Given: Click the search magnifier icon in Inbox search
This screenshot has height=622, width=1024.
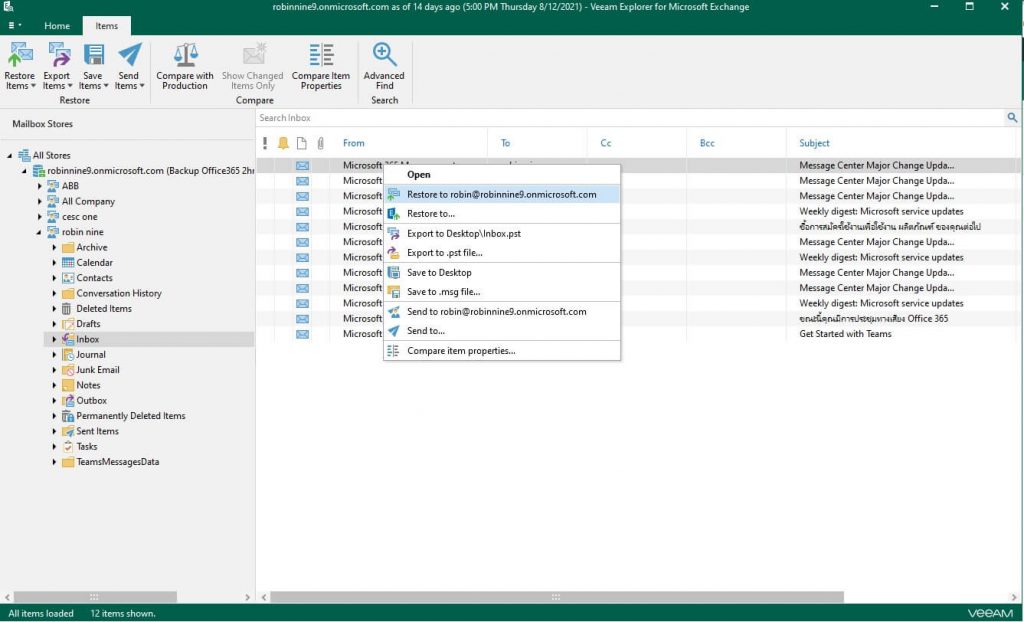Looking at the screenshot, I should coord(1012,118).
